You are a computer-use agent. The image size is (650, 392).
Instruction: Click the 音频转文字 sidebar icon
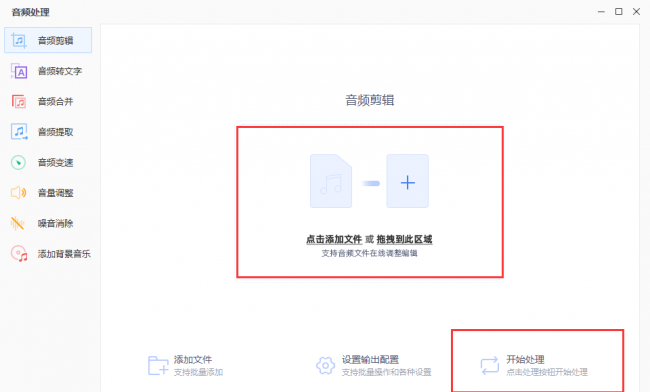click(x=19, y=71)
